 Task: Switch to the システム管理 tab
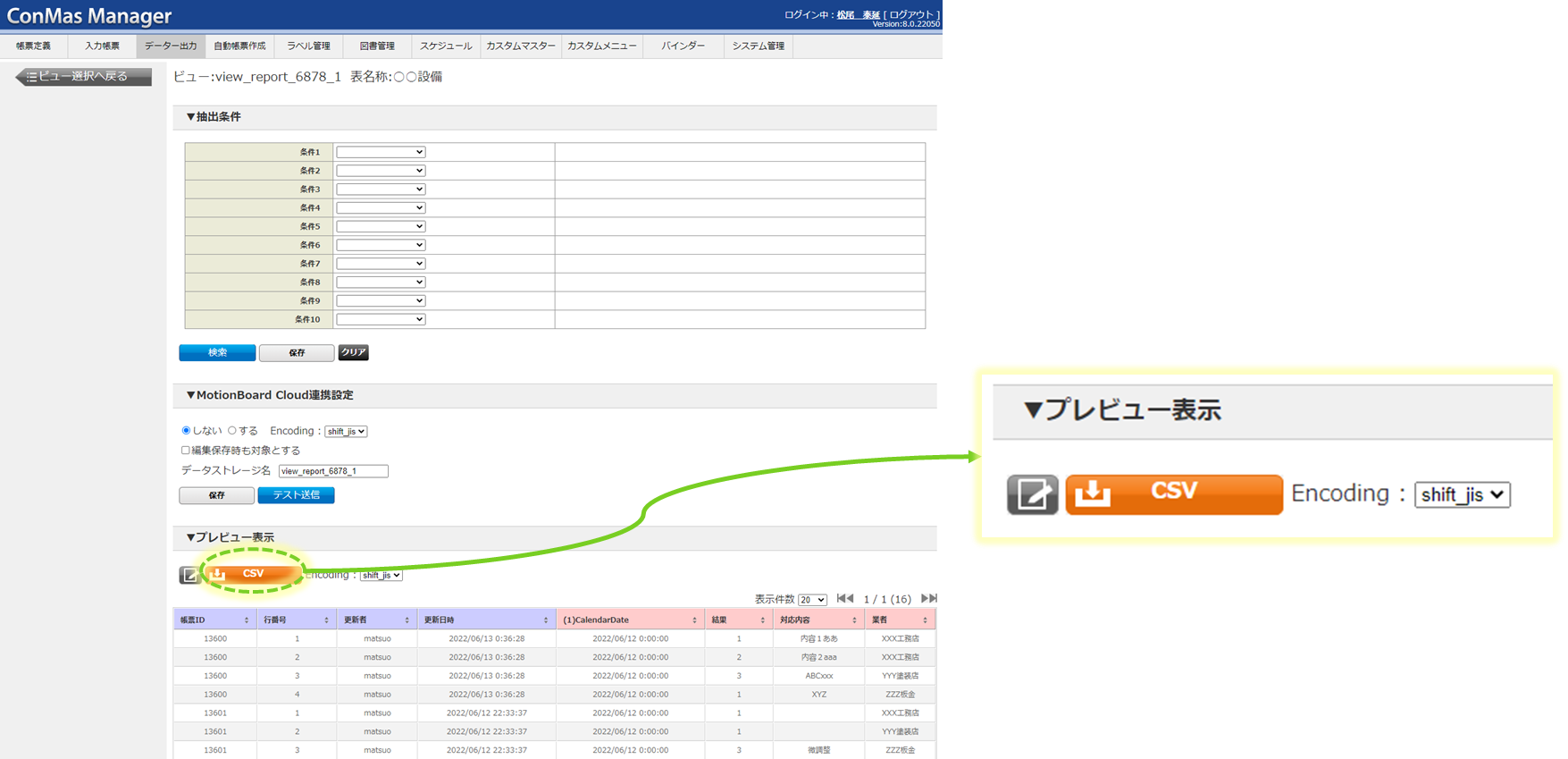(758, 46)
